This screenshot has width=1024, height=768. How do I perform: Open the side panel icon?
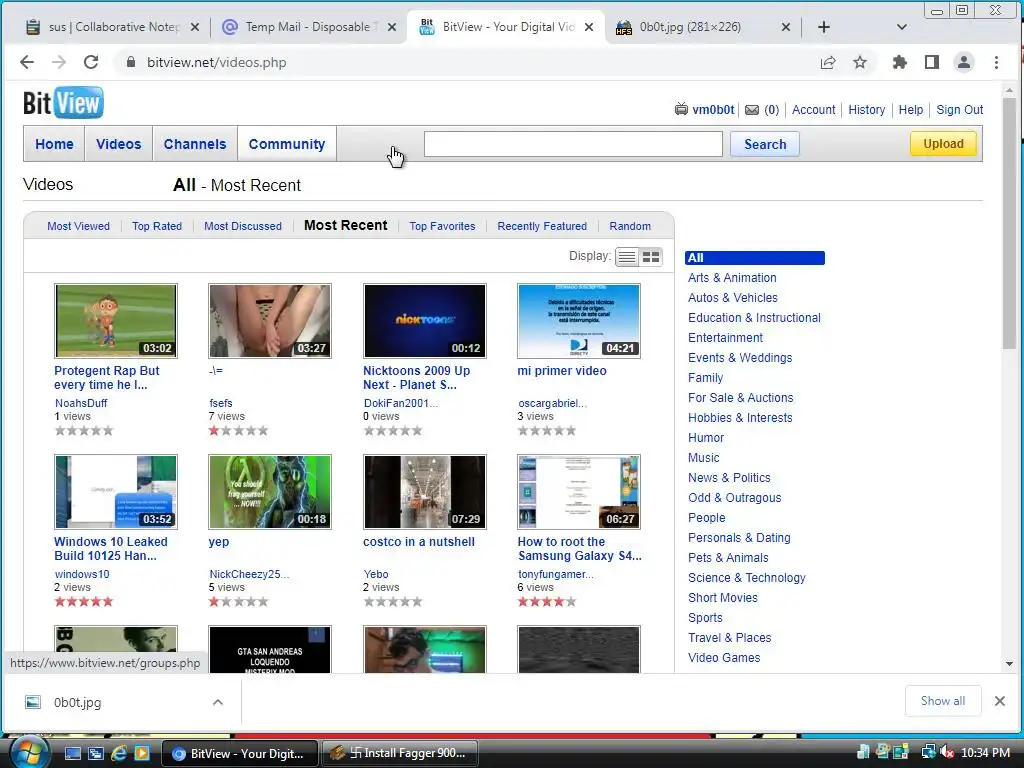coord(932,62)
